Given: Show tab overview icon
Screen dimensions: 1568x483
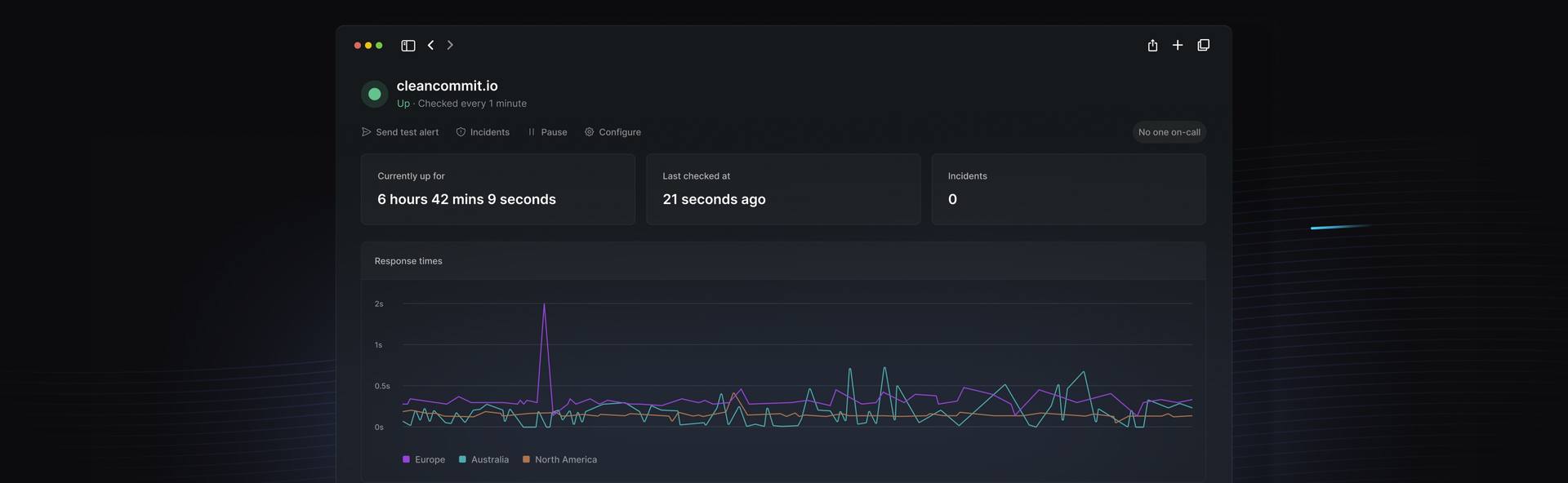Looking at the screenshot, I should point(1203,46).
